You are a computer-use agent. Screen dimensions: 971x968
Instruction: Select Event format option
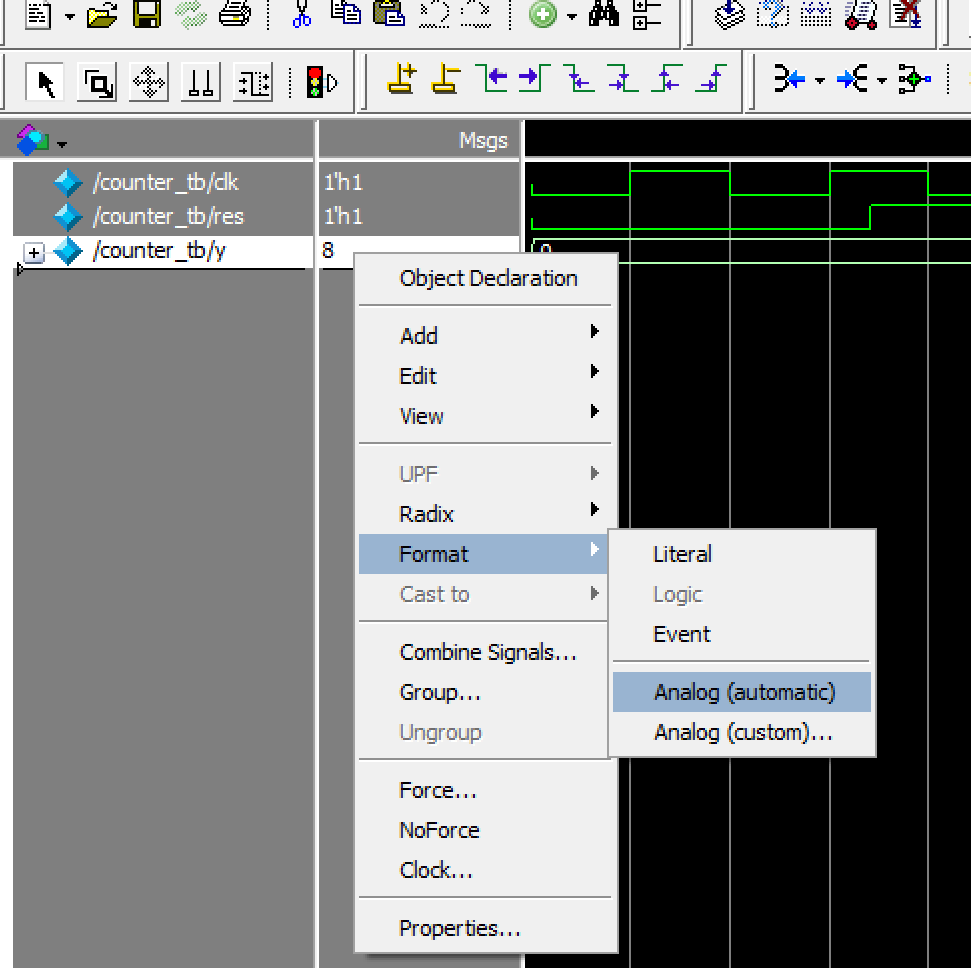[742, 634]
